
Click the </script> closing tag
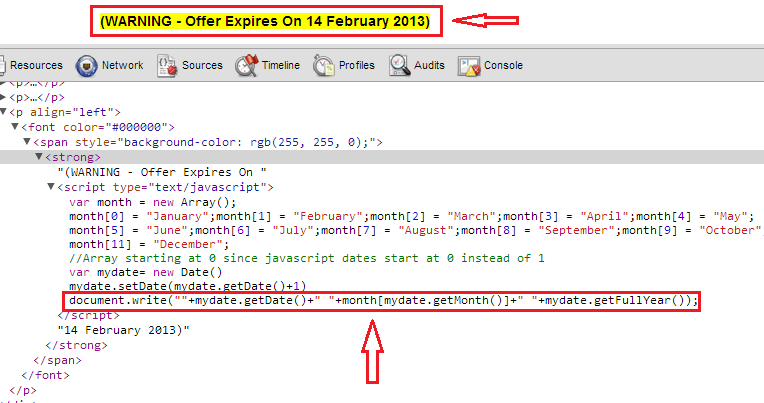[89, 315]
